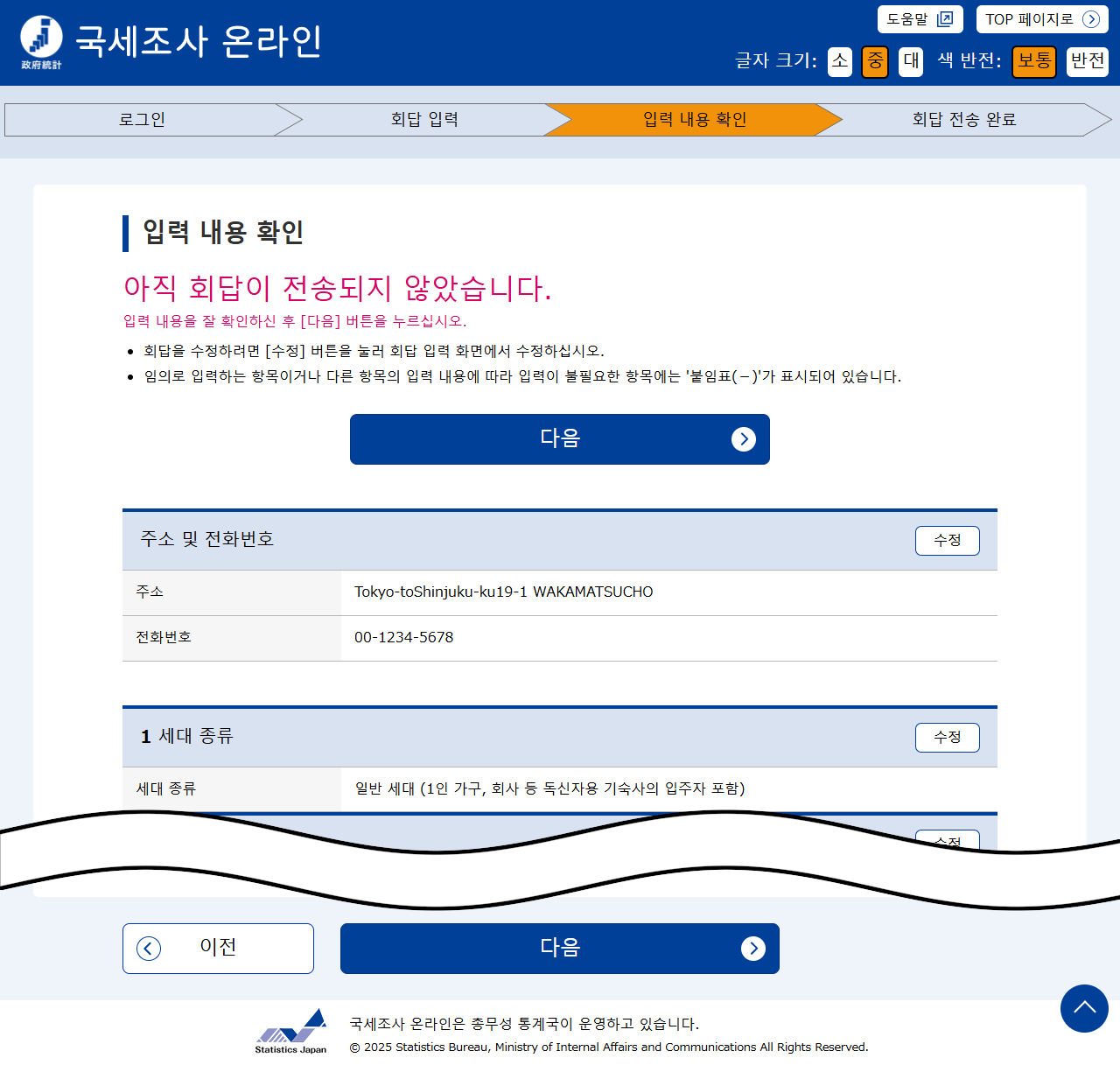This screenshot has width=1120, height=1072.
Task: Click the left arrow icon in 이전 button
Action: (x=149, y=949)
